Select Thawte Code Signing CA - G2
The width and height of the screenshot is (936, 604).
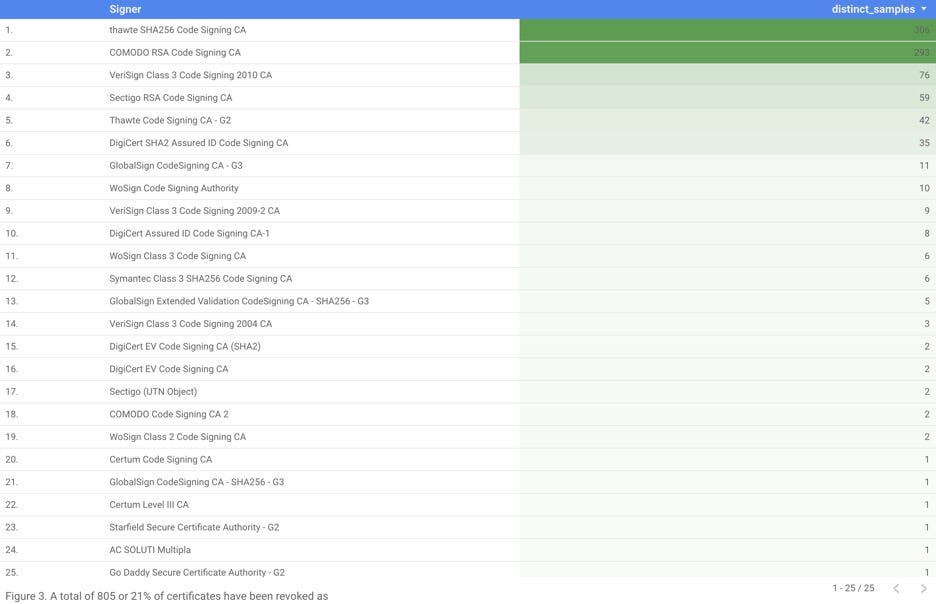[170, 121]
